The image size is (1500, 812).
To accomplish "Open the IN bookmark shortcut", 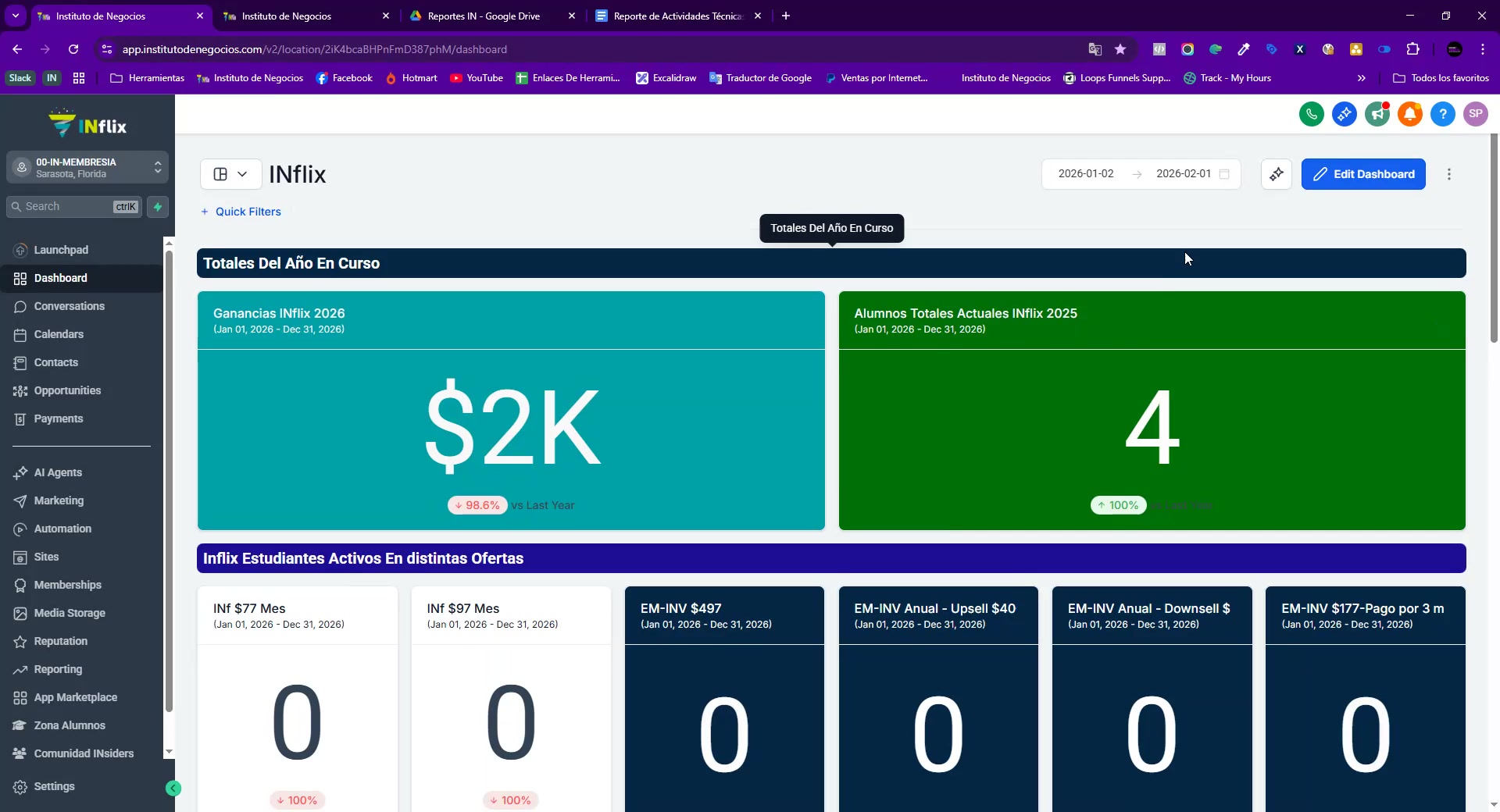I will pos(52,78).
